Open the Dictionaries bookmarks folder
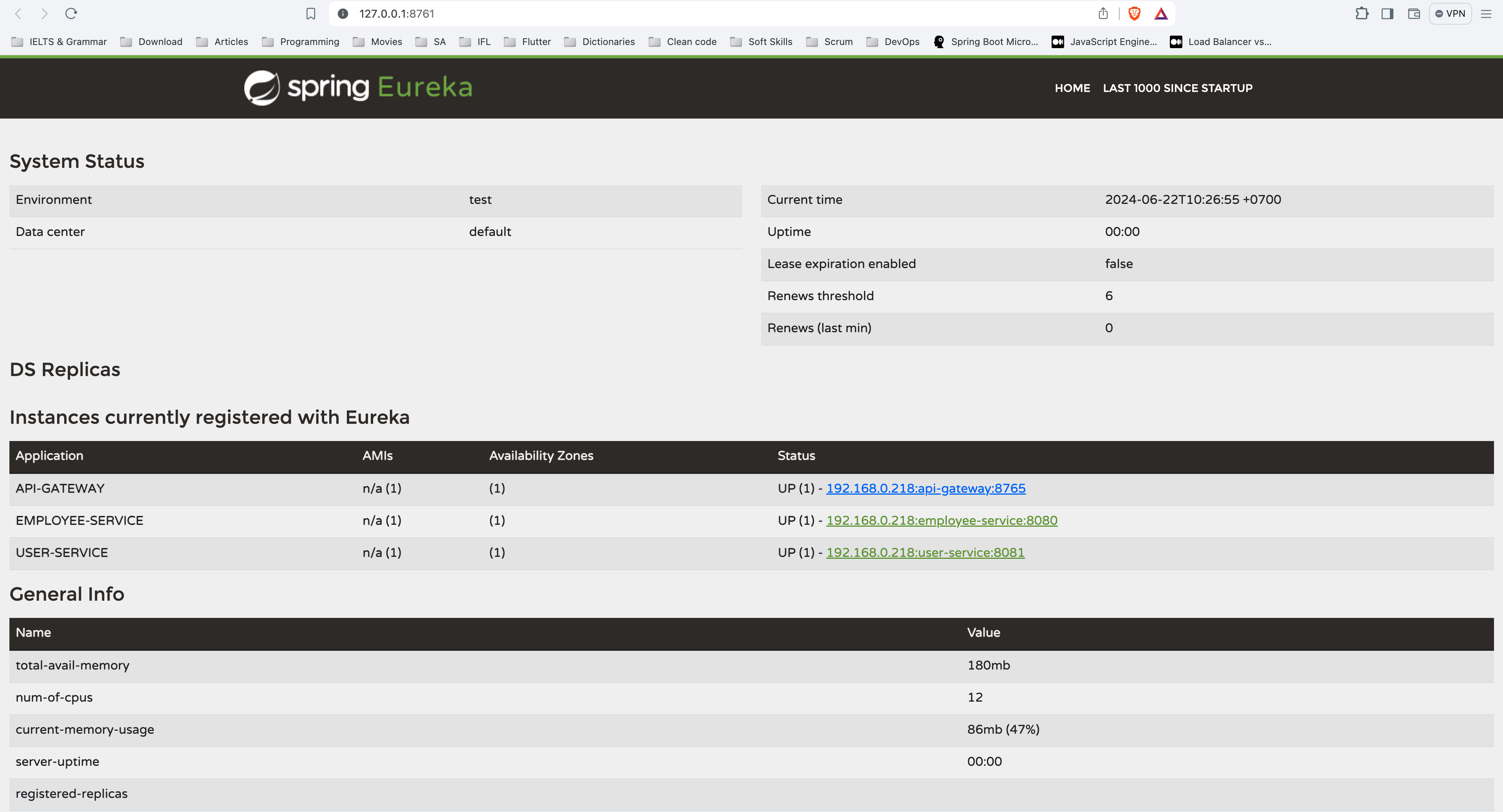The height and width of the screenshot is (812, 1503). coord(599,41)
